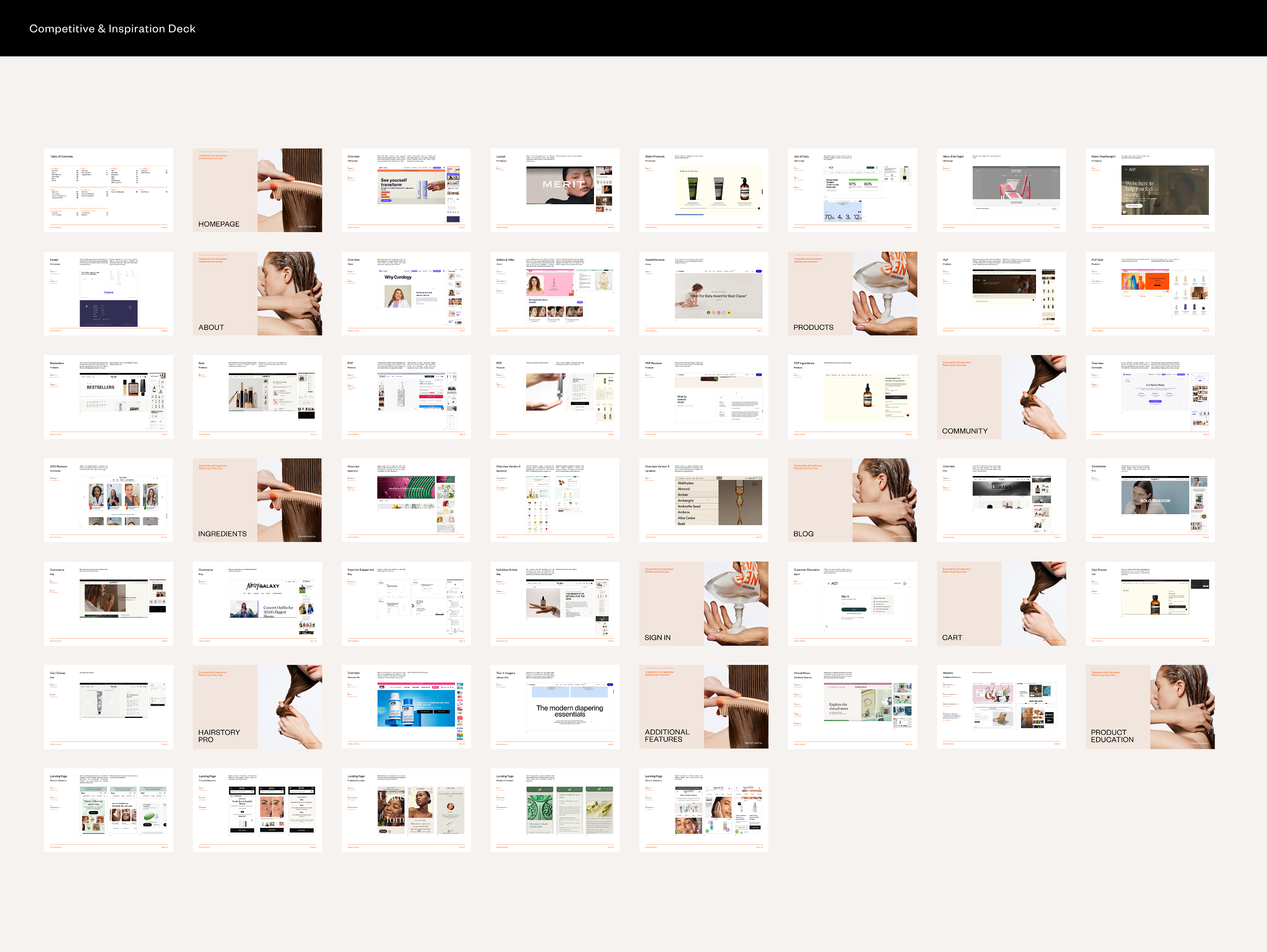Select the PRODUCT EDUCATION divider slide
The image size is (1267, 952).
pyautogui.click(x=1150, y=707)
